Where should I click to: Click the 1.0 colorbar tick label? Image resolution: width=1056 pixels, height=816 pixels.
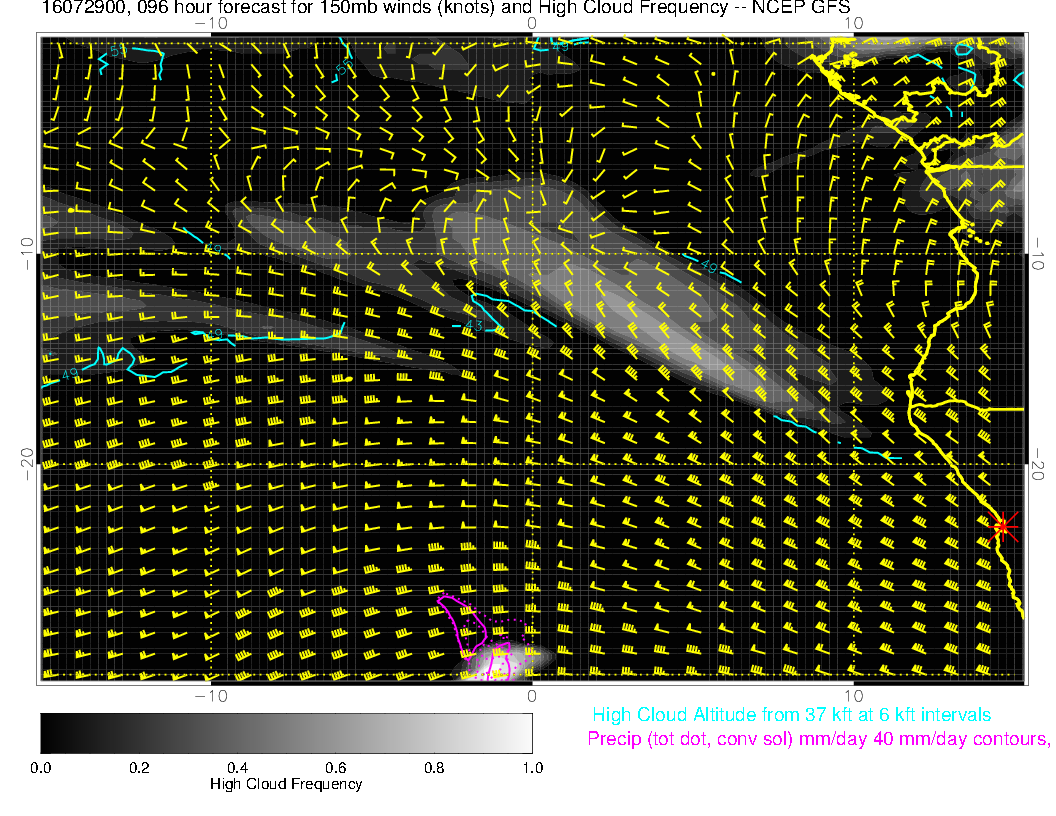pos(531,767)
